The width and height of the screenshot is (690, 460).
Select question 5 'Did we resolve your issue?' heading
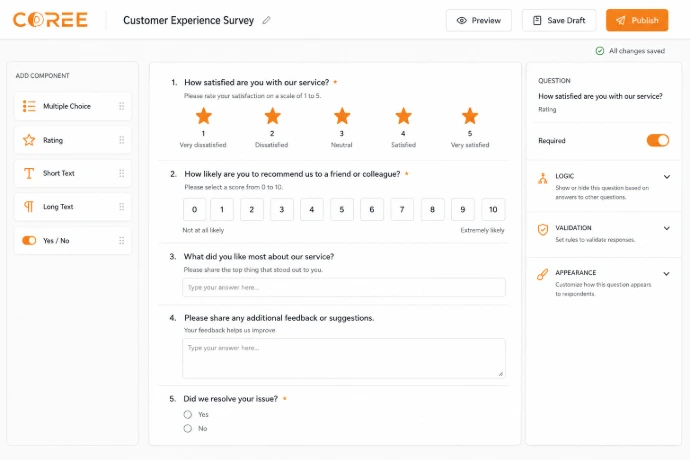[x=231, y=398]
